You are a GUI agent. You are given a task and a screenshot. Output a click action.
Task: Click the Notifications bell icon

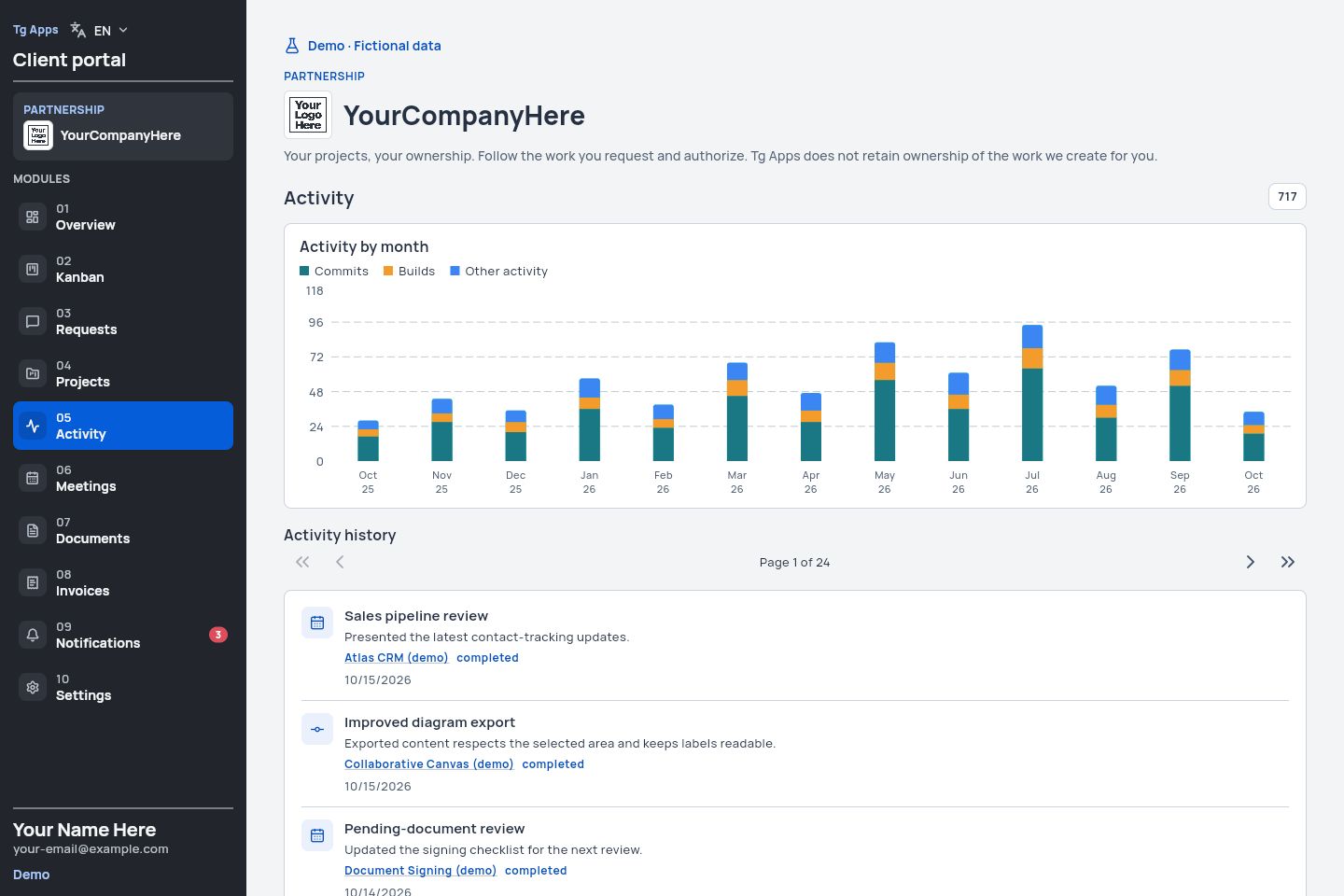(33, 635)
